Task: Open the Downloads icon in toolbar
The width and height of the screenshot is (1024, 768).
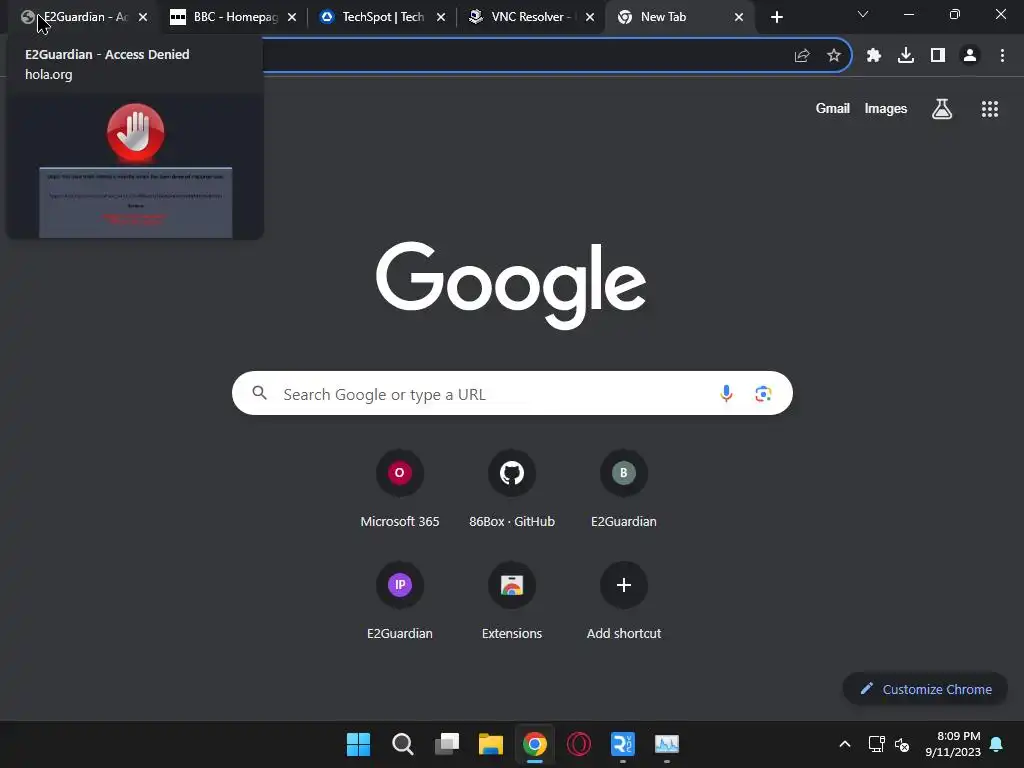Action: tap(906, 56)
